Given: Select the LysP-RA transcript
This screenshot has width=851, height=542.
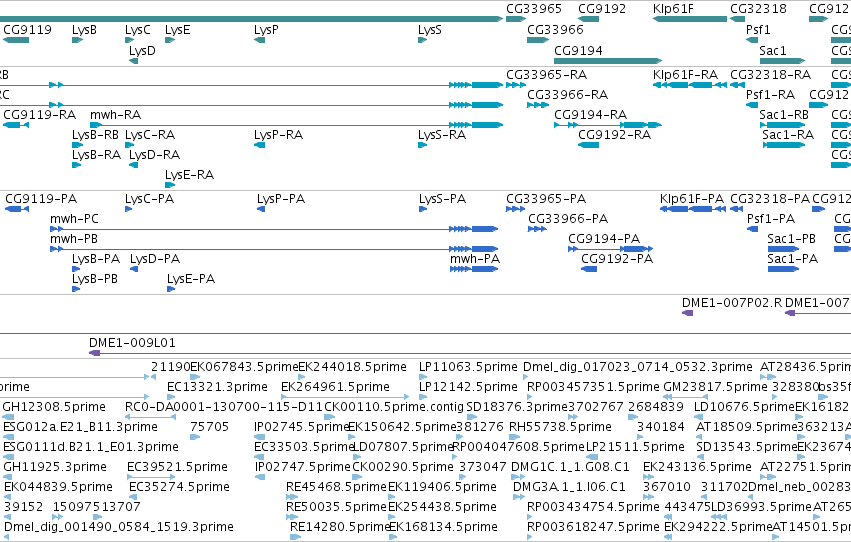Looking at the screenshot, I should pos(259,145).
